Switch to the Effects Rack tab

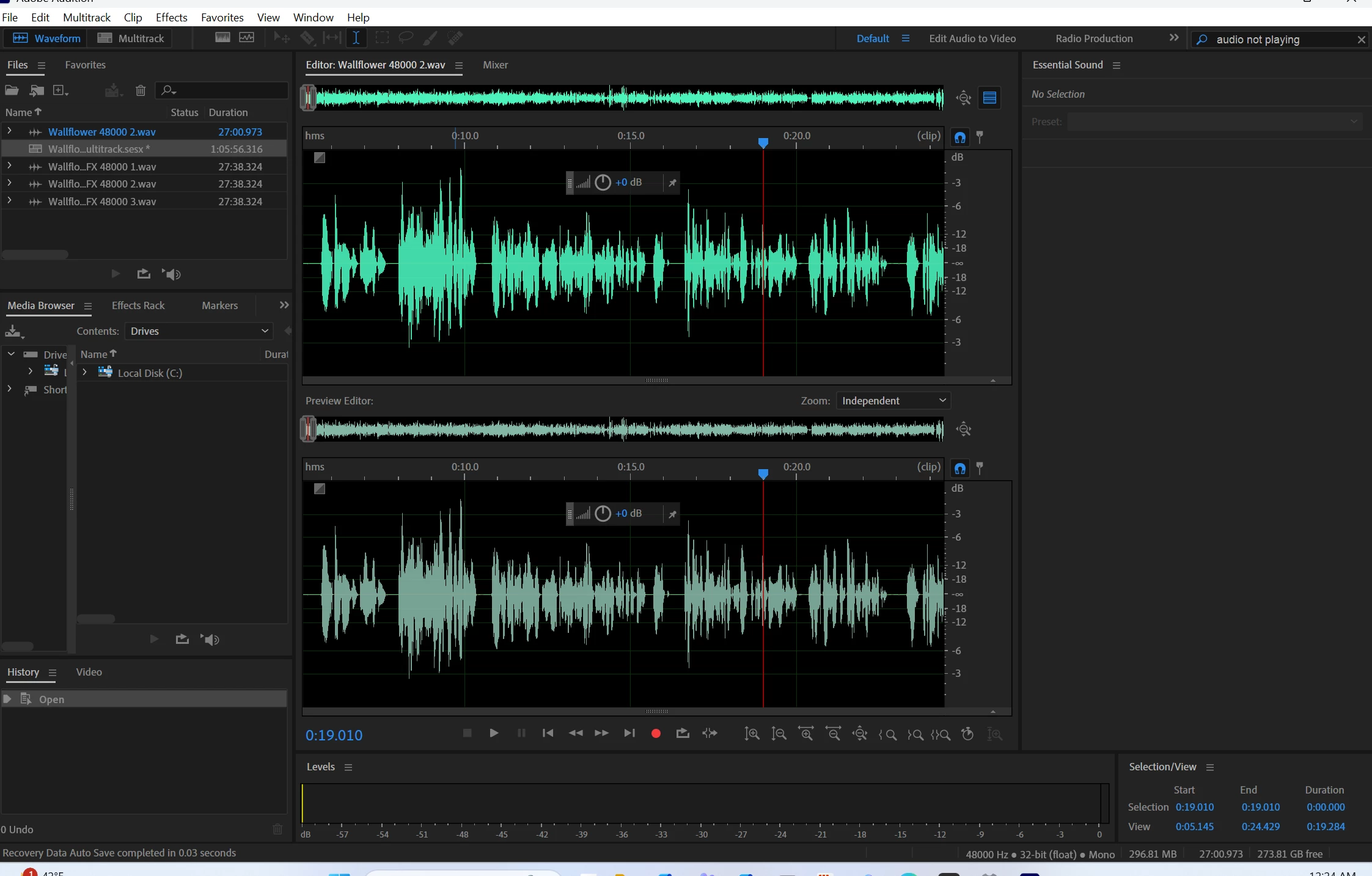tap(138, 305)
